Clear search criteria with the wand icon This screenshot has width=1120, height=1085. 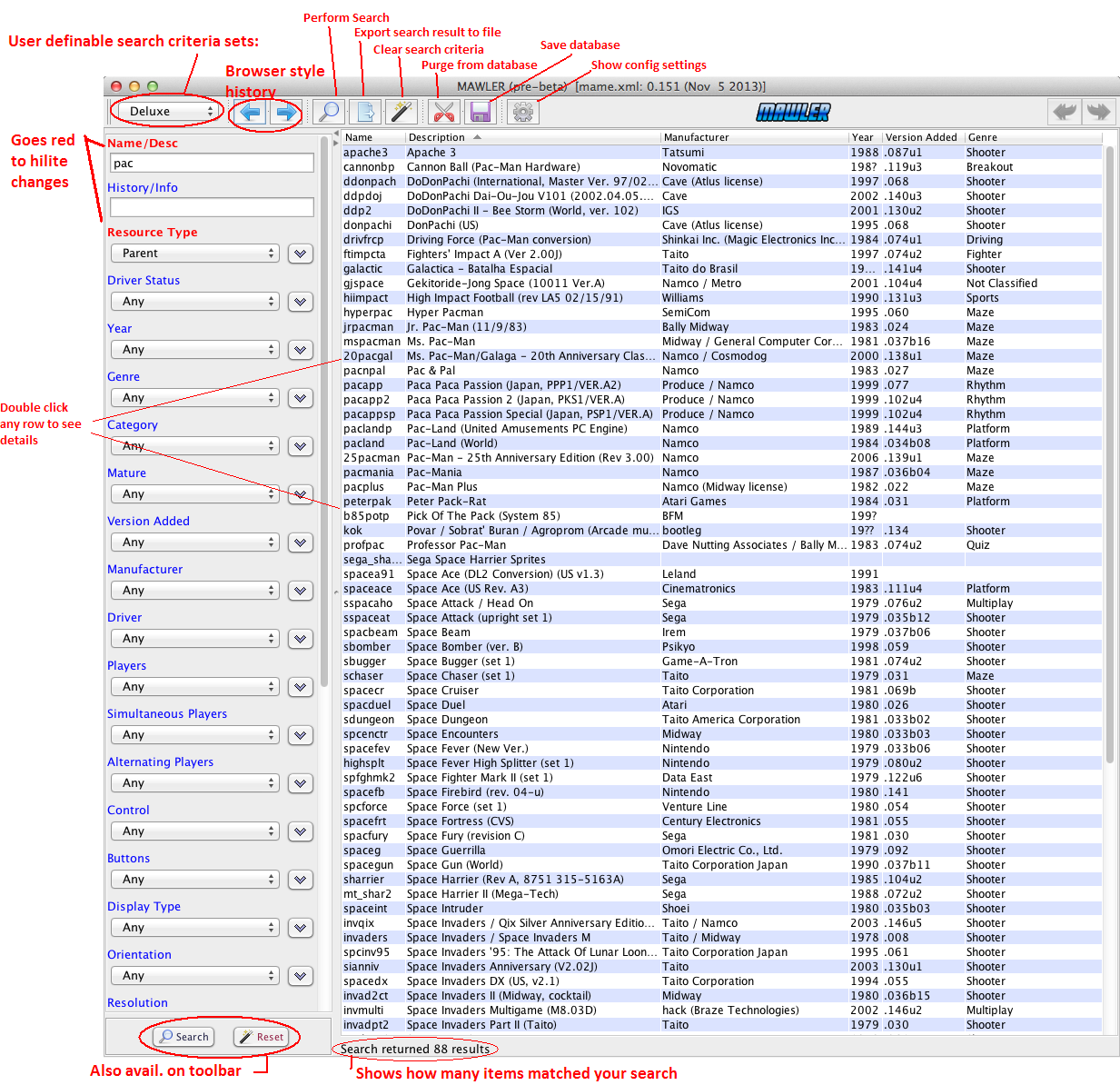401,112
